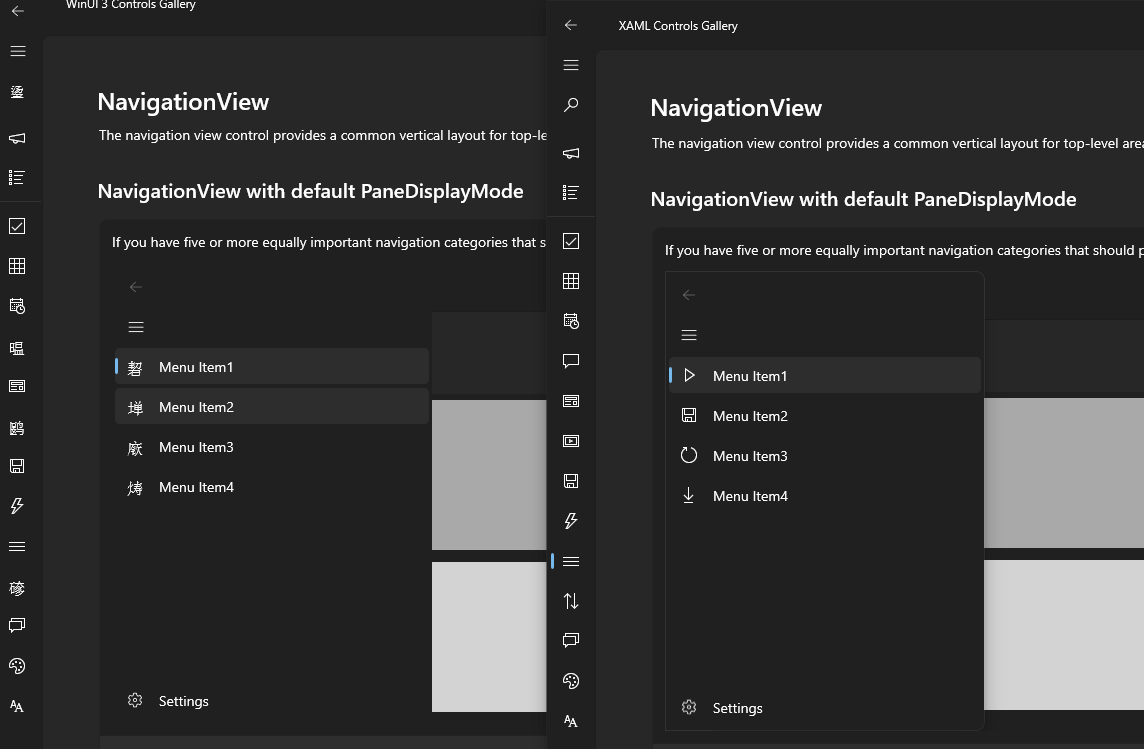Select Menu Item2 with save icon in XAML Gallery
The image size is (1144, 749).
coord(824,416)
